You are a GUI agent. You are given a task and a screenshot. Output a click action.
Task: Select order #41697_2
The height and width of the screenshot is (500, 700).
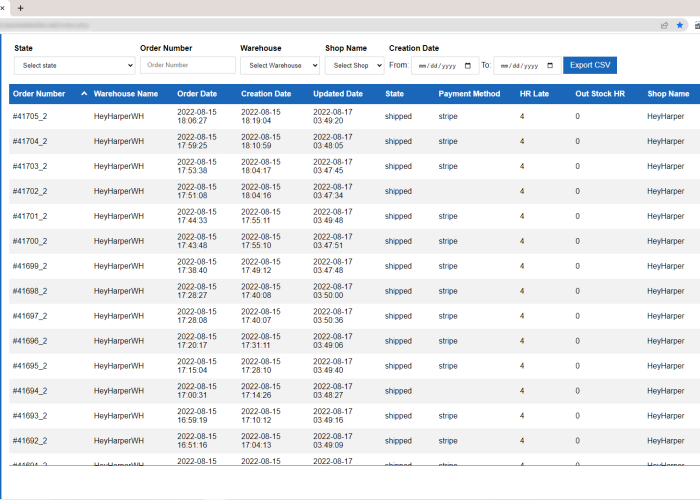click(30, 317)
